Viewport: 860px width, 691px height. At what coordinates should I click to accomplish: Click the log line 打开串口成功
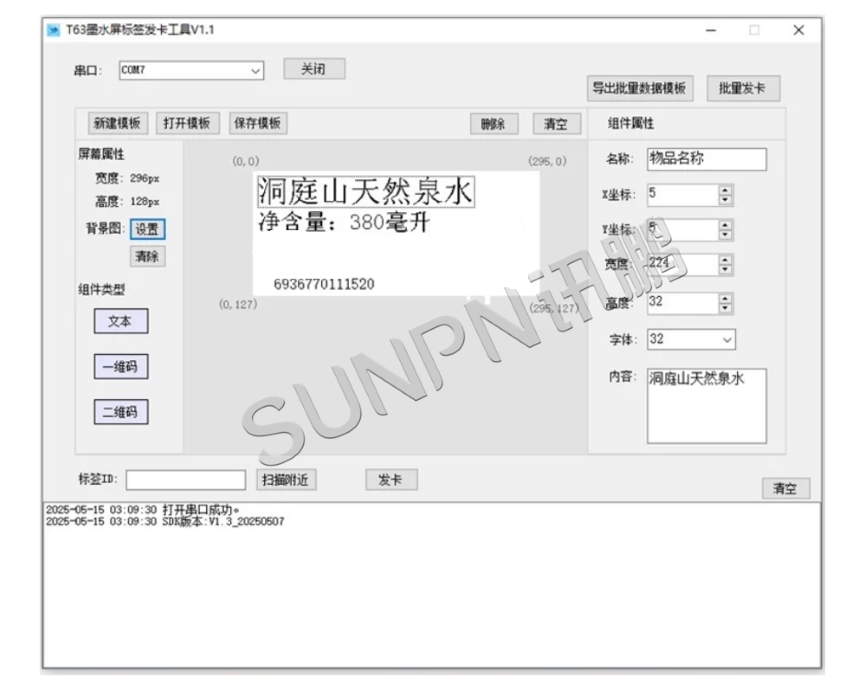(143, 509)
